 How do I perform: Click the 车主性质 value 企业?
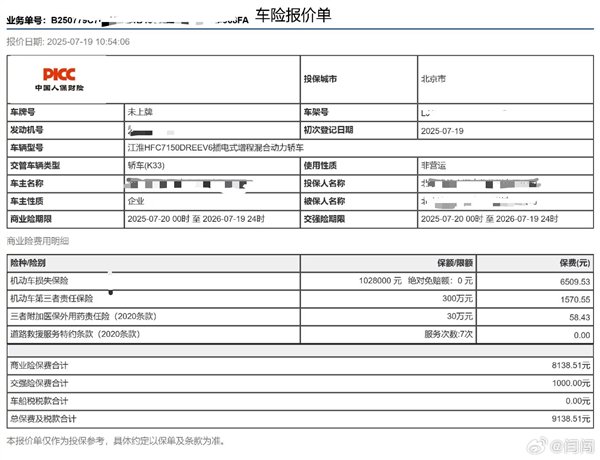(x=136, y=201)
